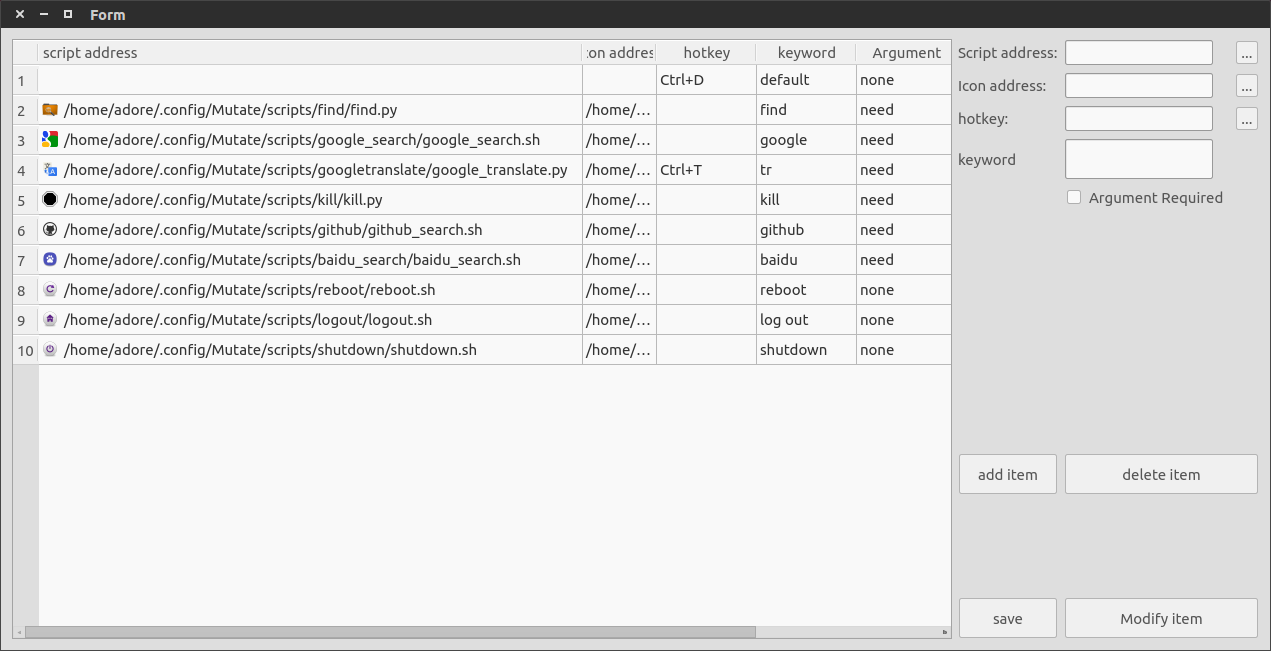
Task: Select the reboot.sh script path cell
Action: [x=310, y=290]
